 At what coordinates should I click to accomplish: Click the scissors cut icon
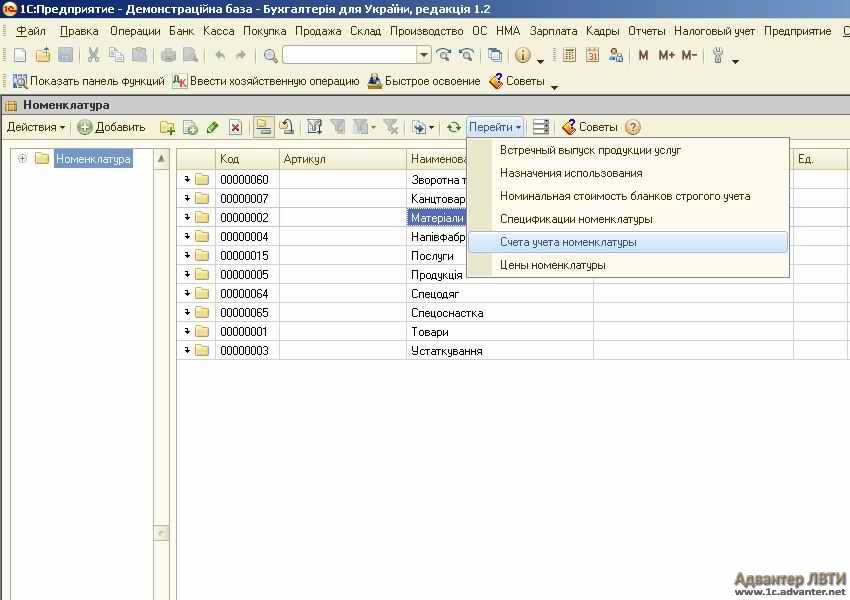[93, 55]
